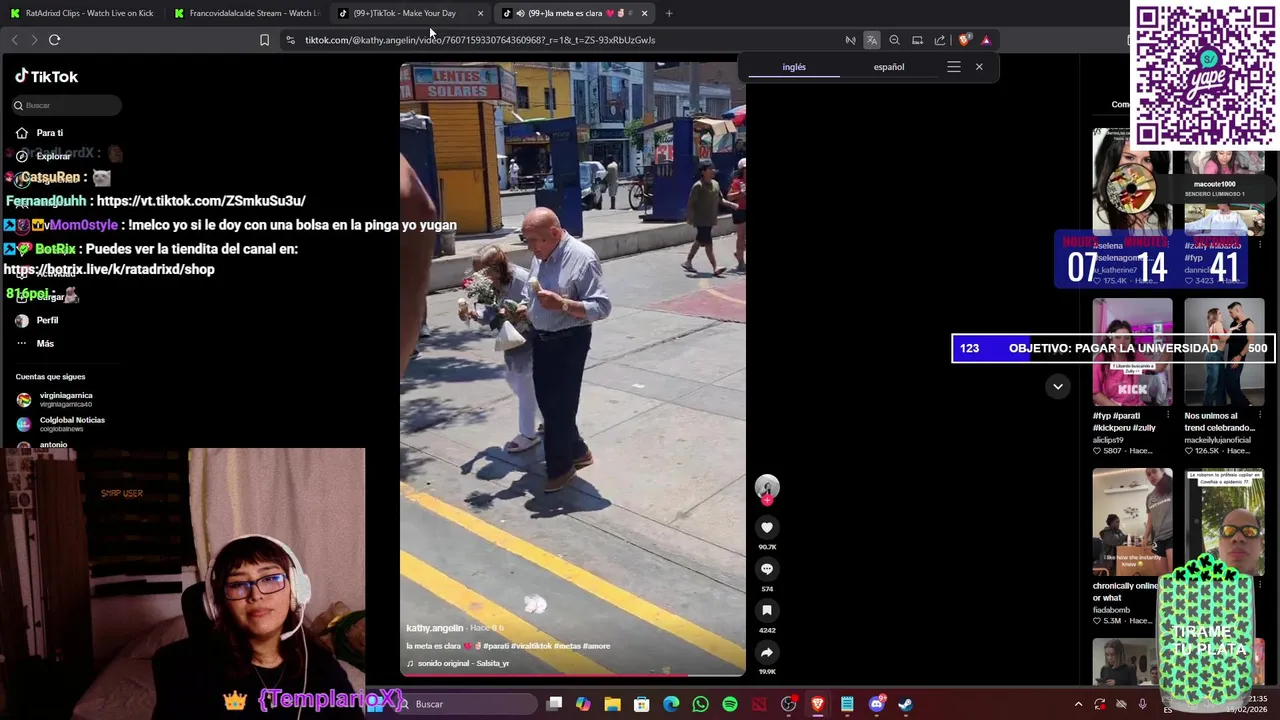Open the 'chronically online or what' video thumbnail
The width and height of the screenshot is (1280, 720).
tap(1132, 522)
